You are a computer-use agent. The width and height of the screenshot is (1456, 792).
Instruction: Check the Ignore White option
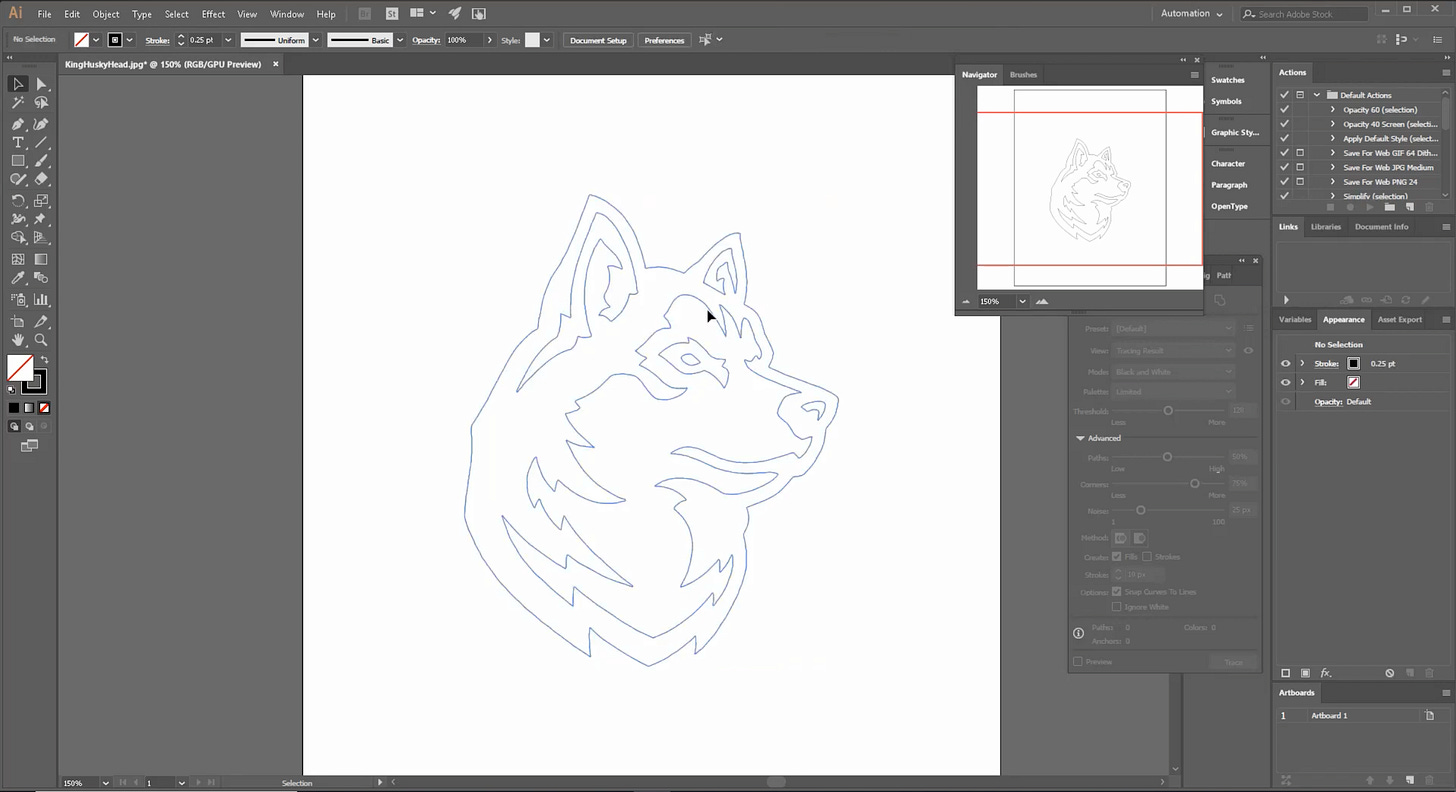pos(1116,607)
